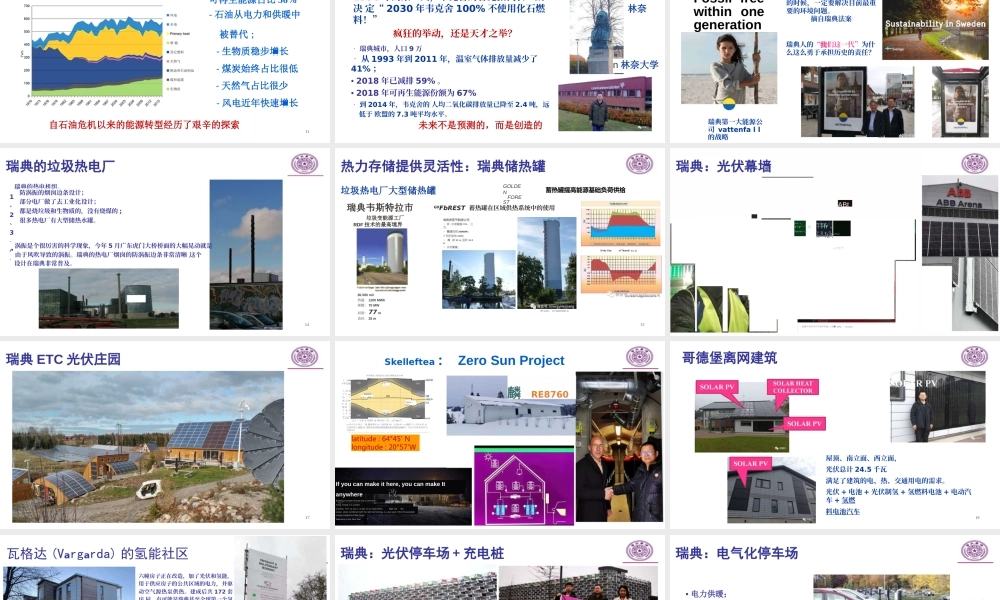Click the purple logo on 电气化停车场 slide
Image resolution: width=1000 pixels, height=600 pixels.
point(974,551)
